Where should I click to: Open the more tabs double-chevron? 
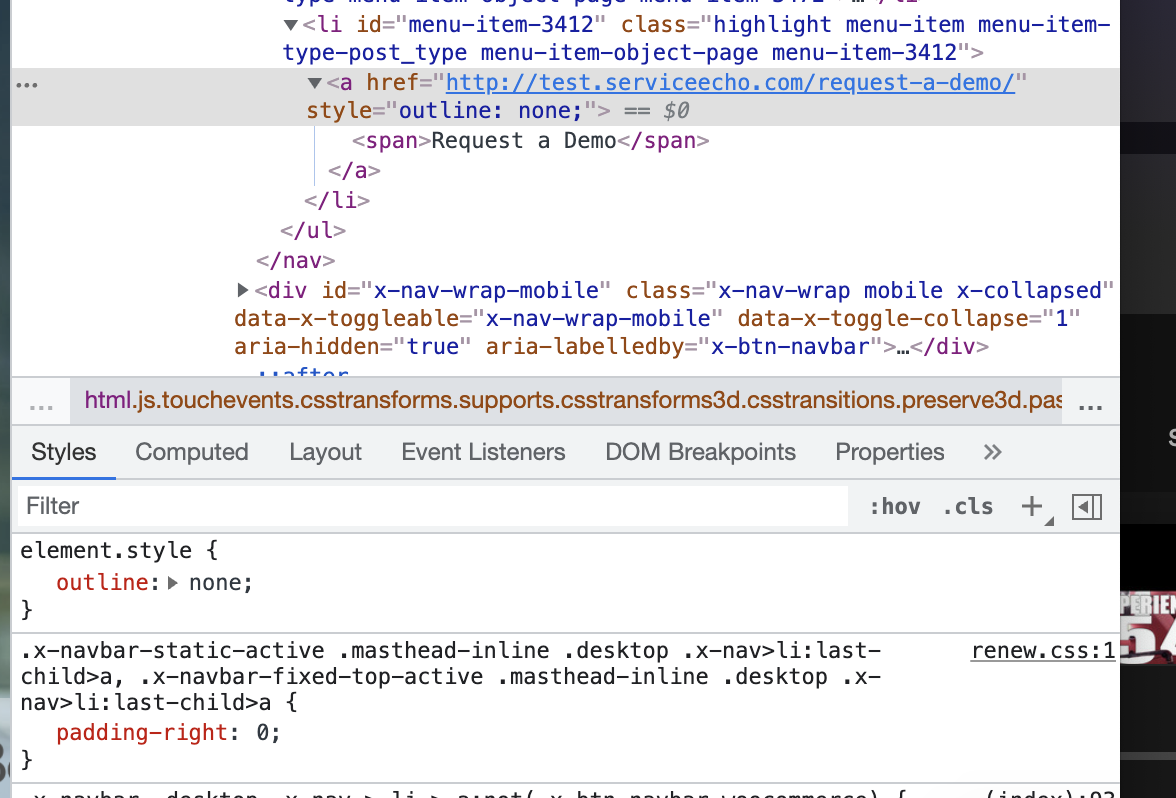click(x=992, y=452)
